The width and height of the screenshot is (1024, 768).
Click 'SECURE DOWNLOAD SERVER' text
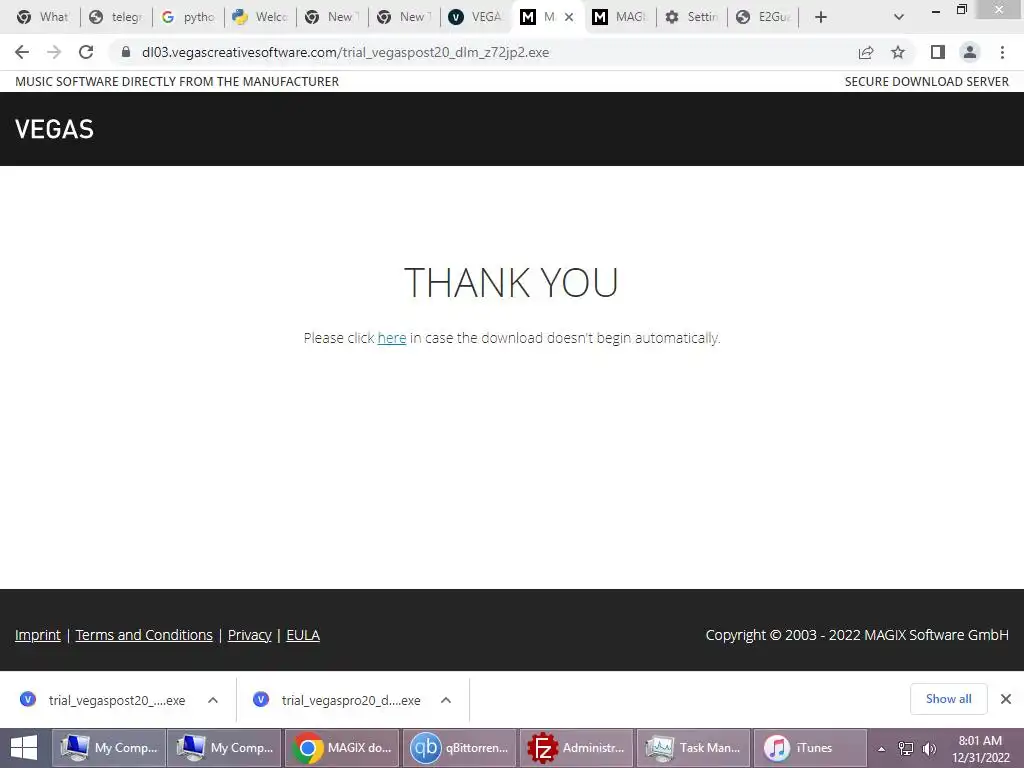pyautogui.click(x=927, y=82)
